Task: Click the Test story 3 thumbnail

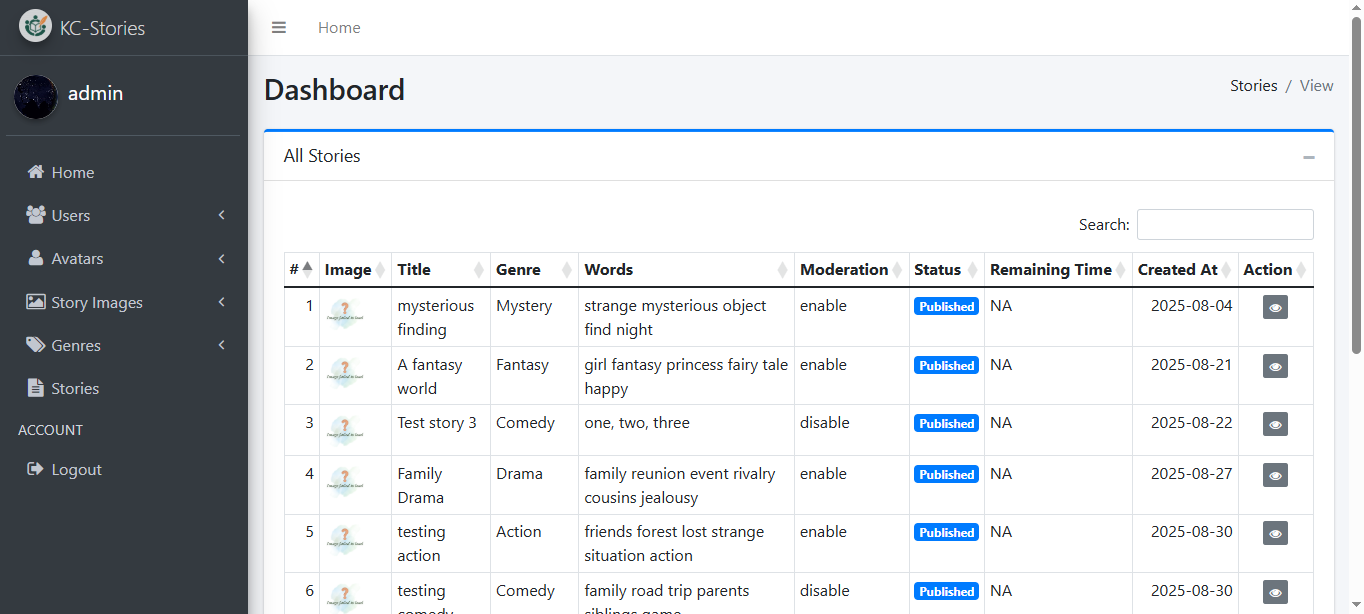Action: coord(344,431)
